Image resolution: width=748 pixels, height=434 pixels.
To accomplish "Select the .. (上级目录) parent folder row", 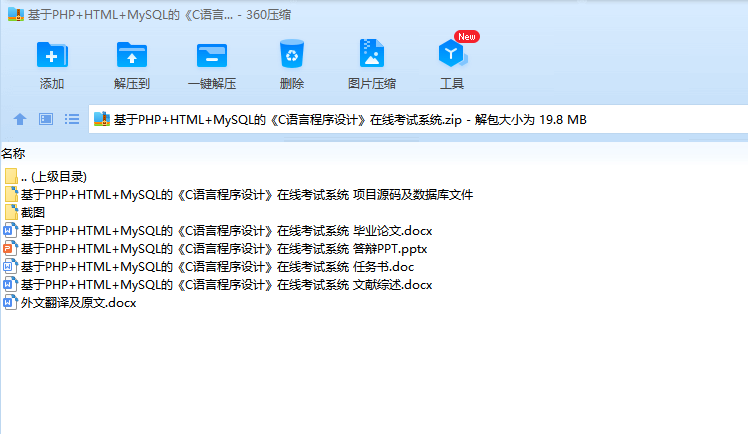I will point(46,176).
